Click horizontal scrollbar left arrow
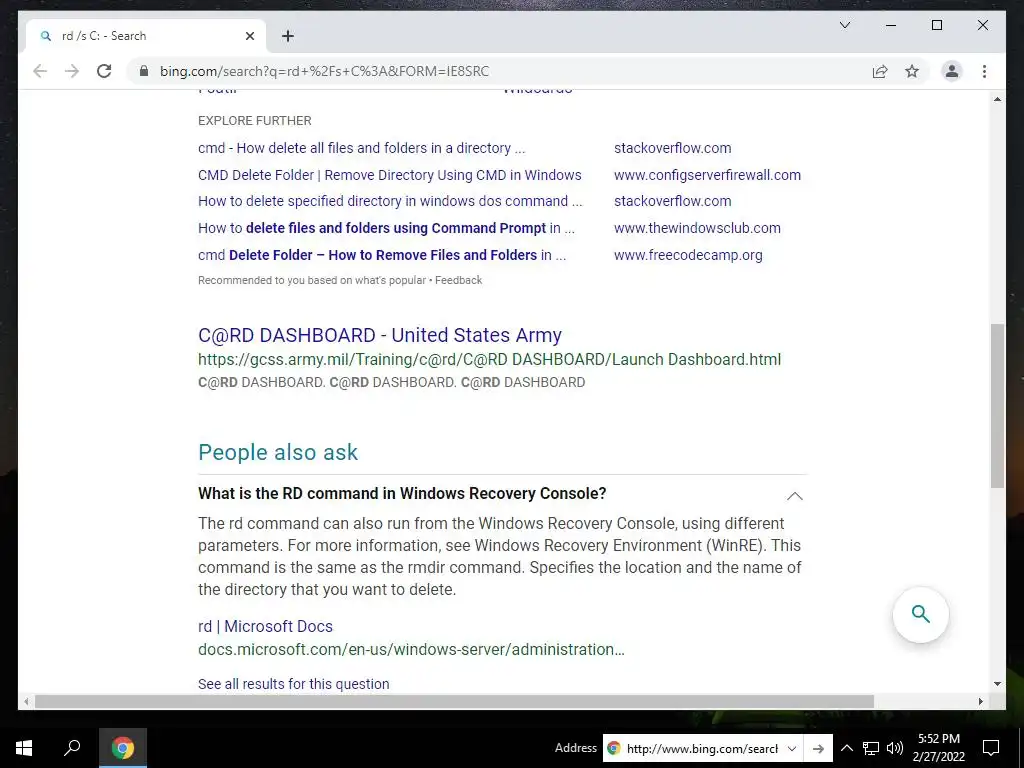 click(25, 701)
